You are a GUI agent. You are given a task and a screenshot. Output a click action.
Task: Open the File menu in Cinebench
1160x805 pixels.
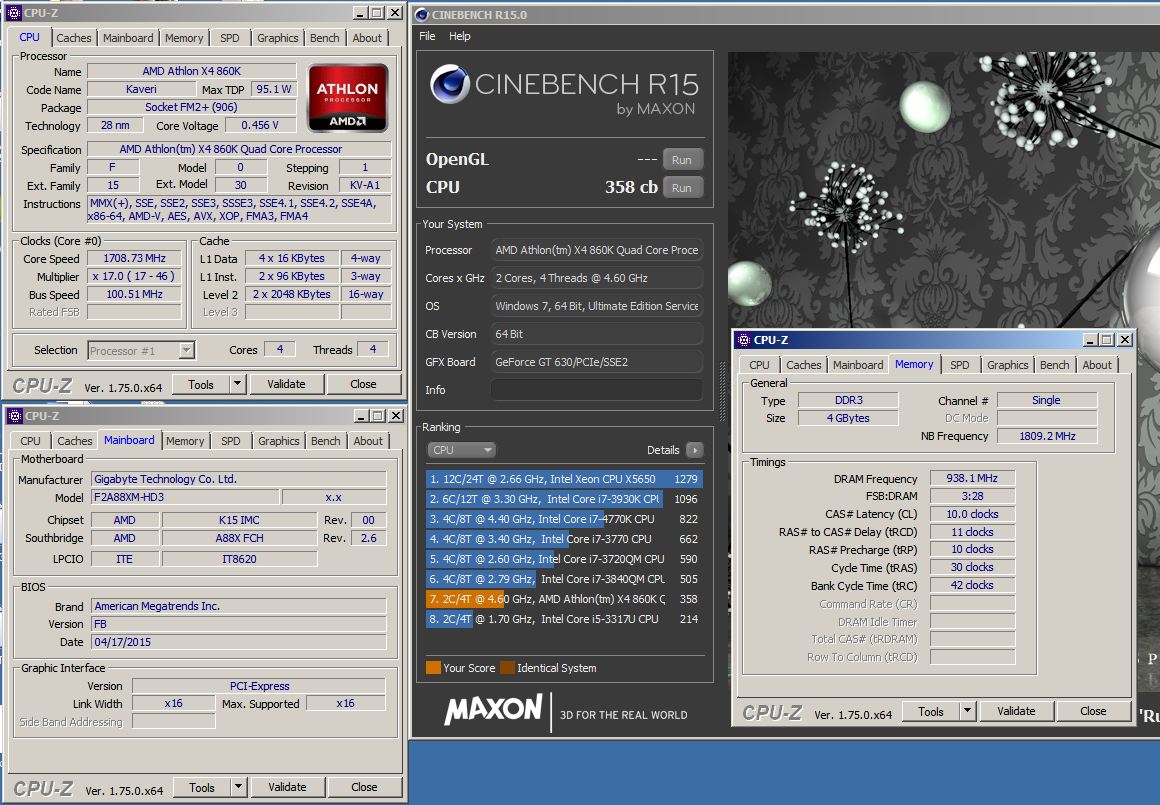click(427, 36)
